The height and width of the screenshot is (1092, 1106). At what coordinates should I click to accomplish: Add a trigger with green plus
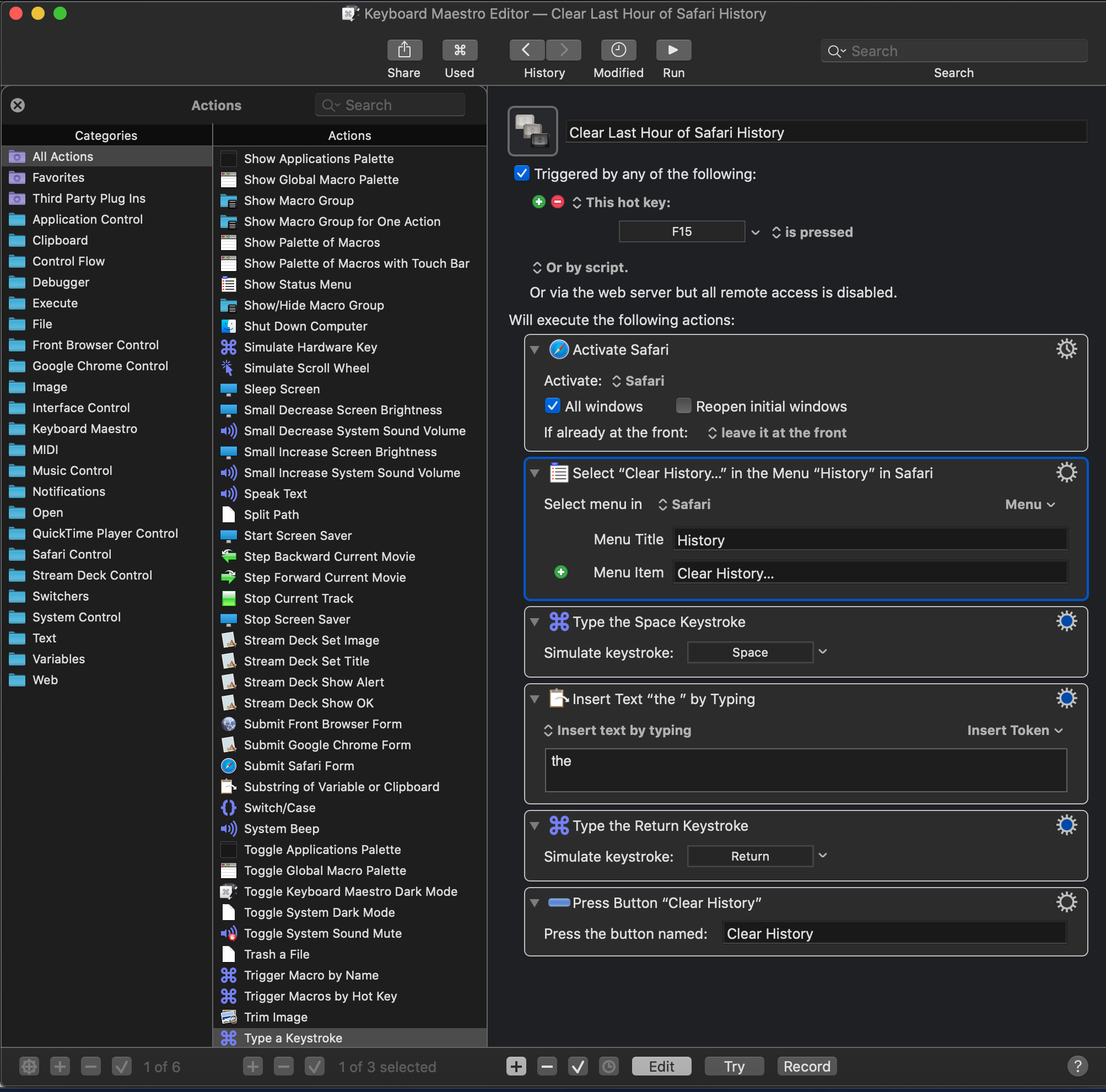538,202
